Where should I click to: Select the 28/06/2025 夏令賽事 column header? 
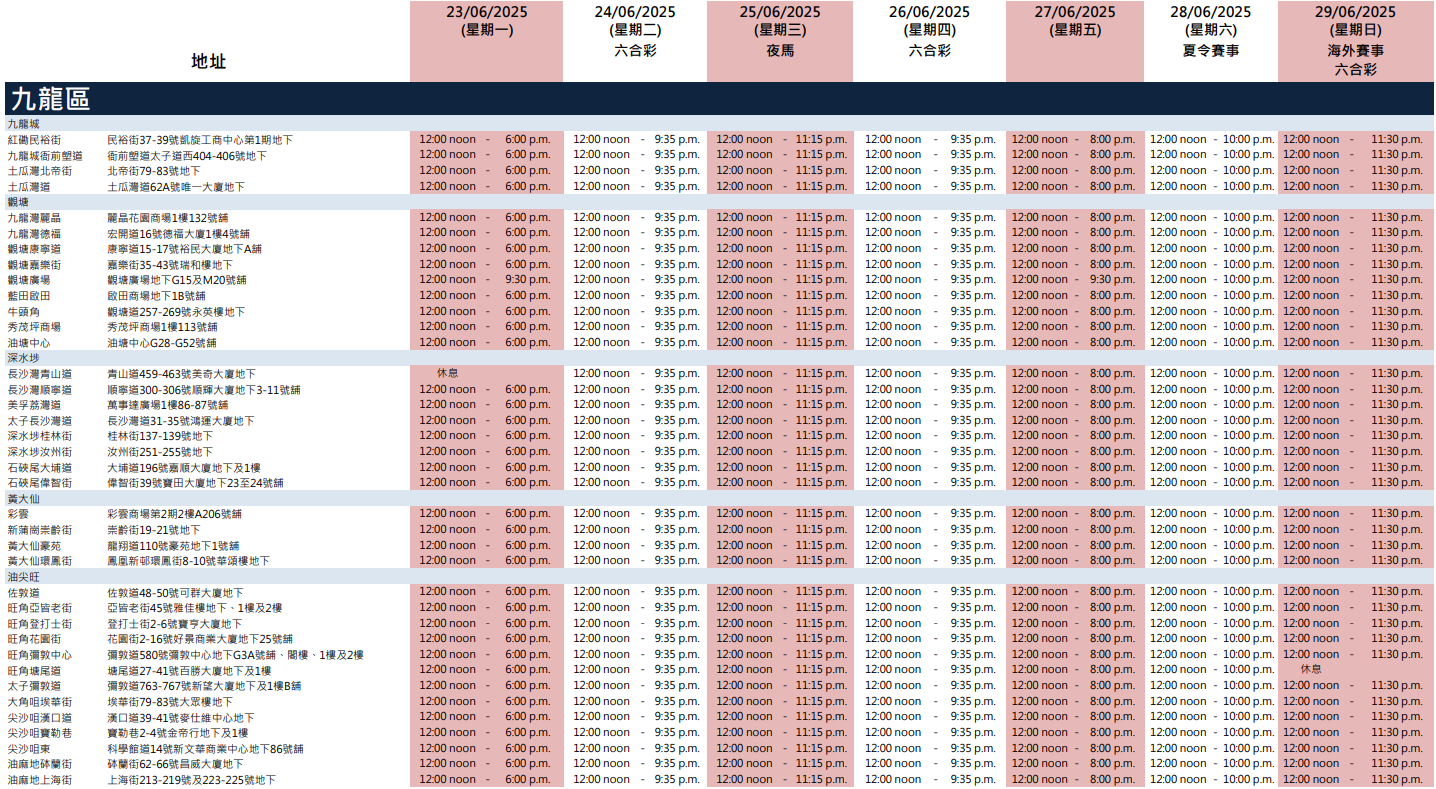tap(1210, 31)
